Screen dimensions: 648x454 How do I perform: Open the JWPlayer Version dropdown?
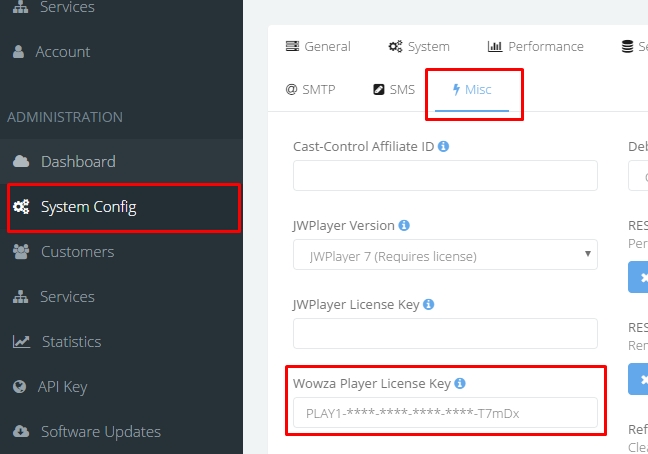point(445,255)
